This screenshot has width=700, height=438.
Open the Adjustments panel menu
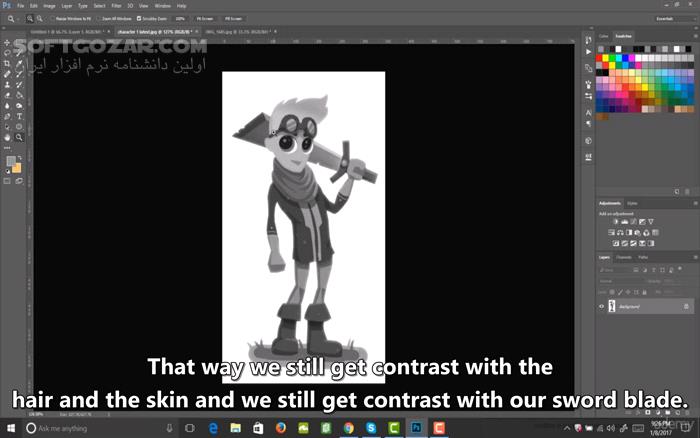(695, 203)
